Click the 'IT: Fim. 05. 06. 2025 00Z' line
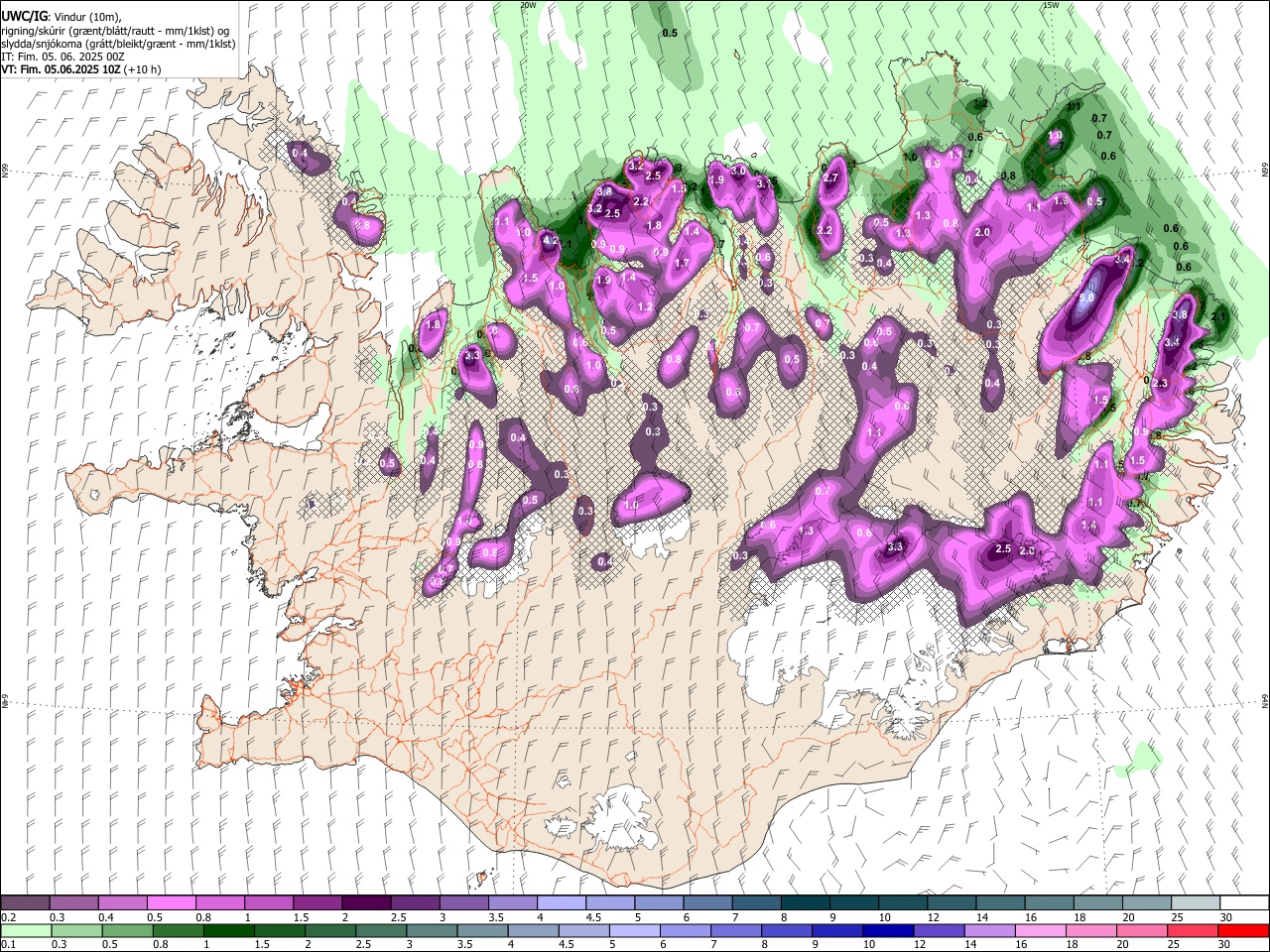Screen dimensions: 1270x952 (63, 57)
